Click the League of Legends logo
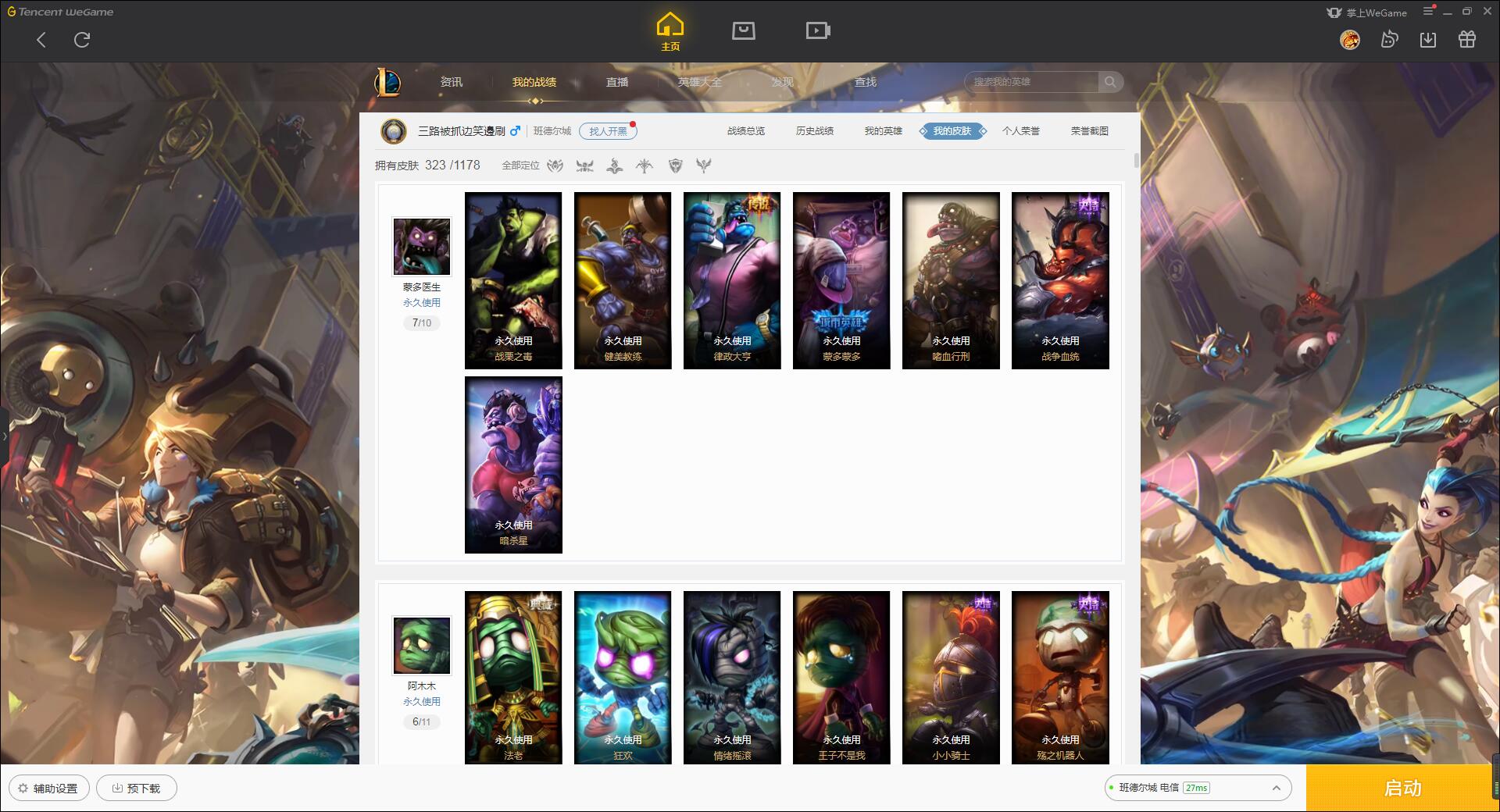Viewport: 1500px width, 812px height. 387,82
